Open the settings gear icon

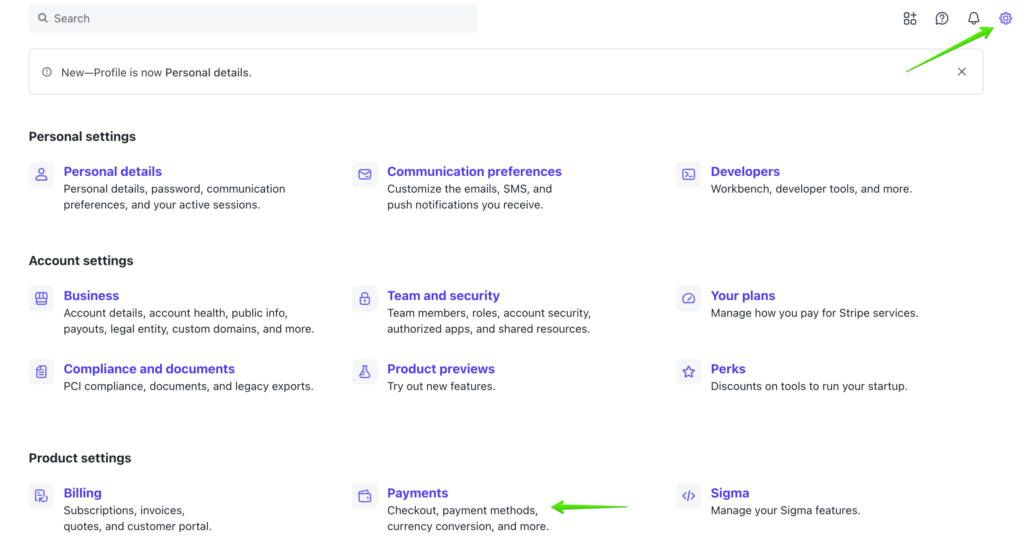(1005, 18)
